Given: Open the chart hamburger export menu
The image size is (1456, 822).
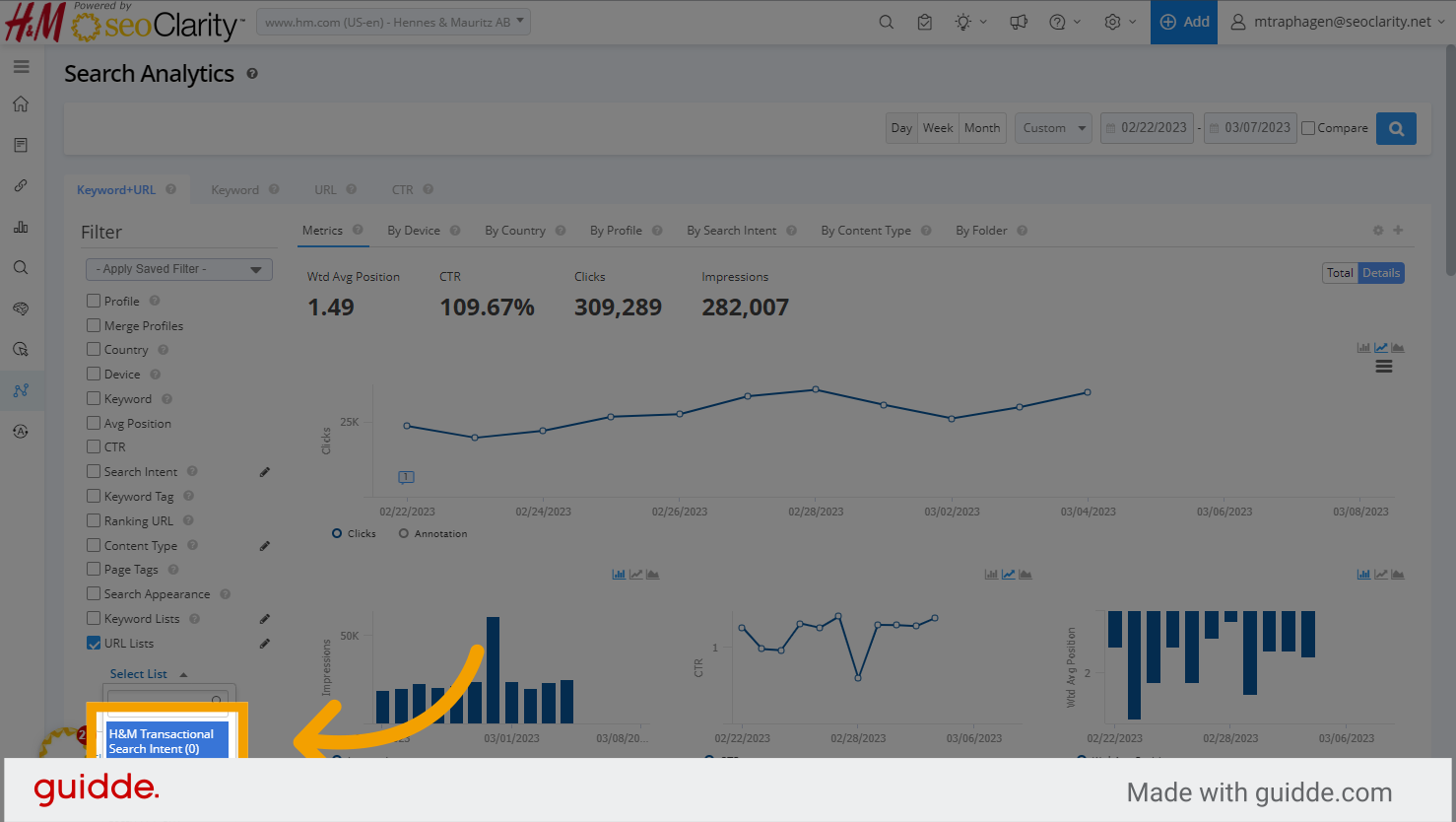Looking at the screenshot, I should click(x=1384, y=367).
